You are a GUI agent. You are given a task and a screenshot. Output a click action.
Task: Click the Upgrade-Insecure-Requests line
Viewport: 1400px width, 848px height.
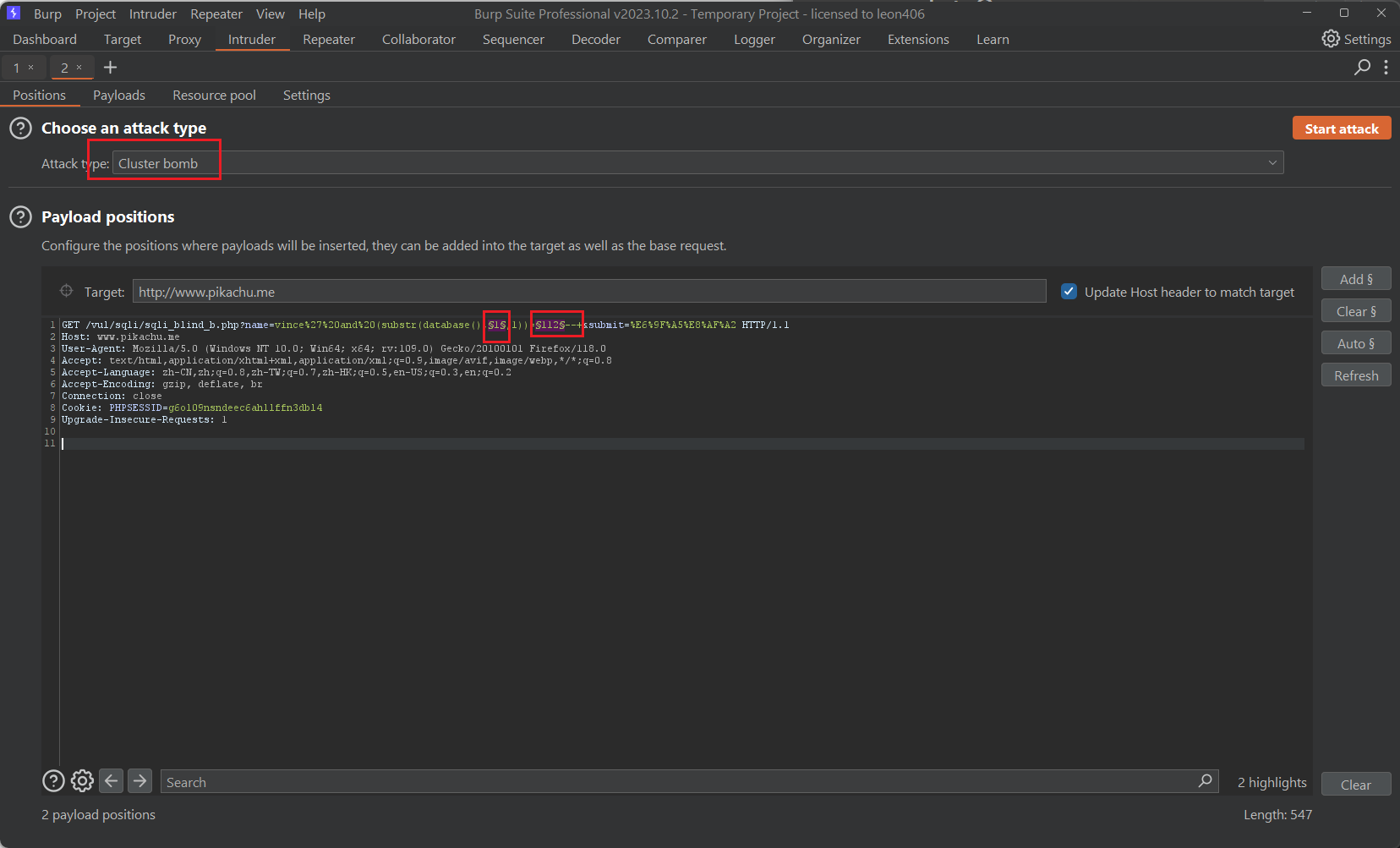pos(144,419)
